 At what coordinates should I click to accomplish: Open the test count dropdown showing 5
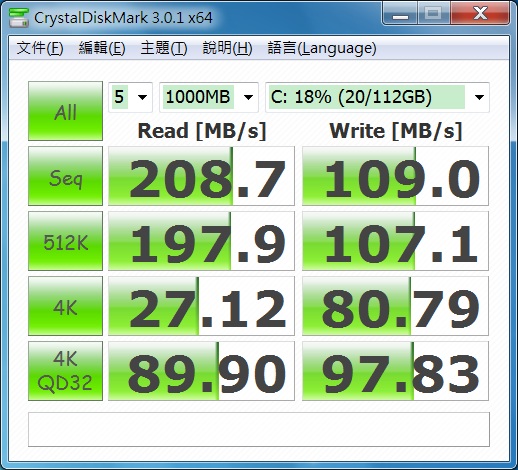click(x=130, y=97)
